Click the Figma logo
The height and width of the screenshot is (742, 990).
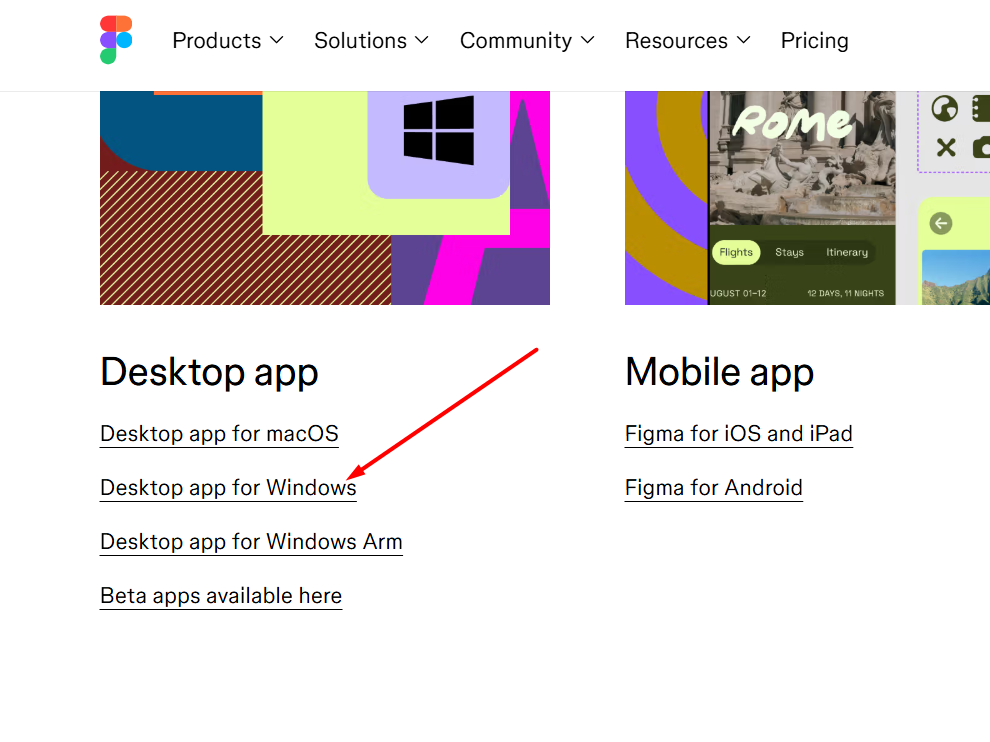116,40
